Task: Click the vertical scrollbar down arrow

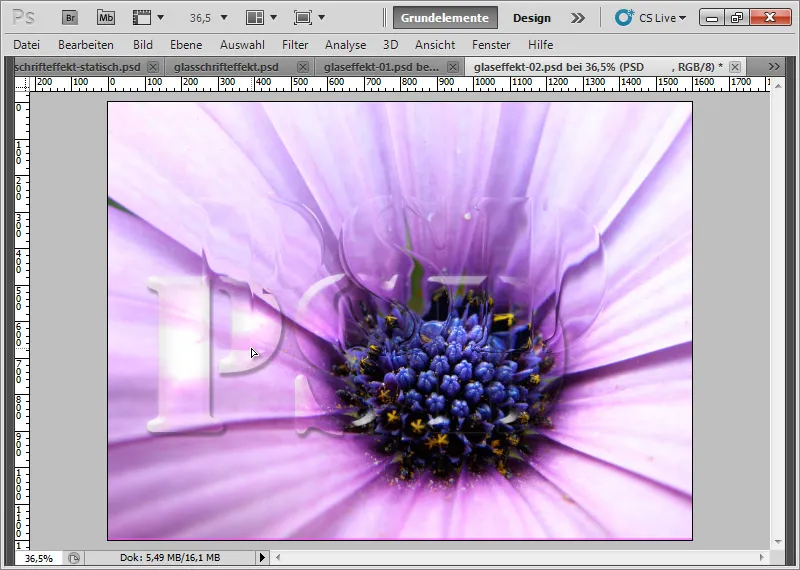Action: click(778, 542)
